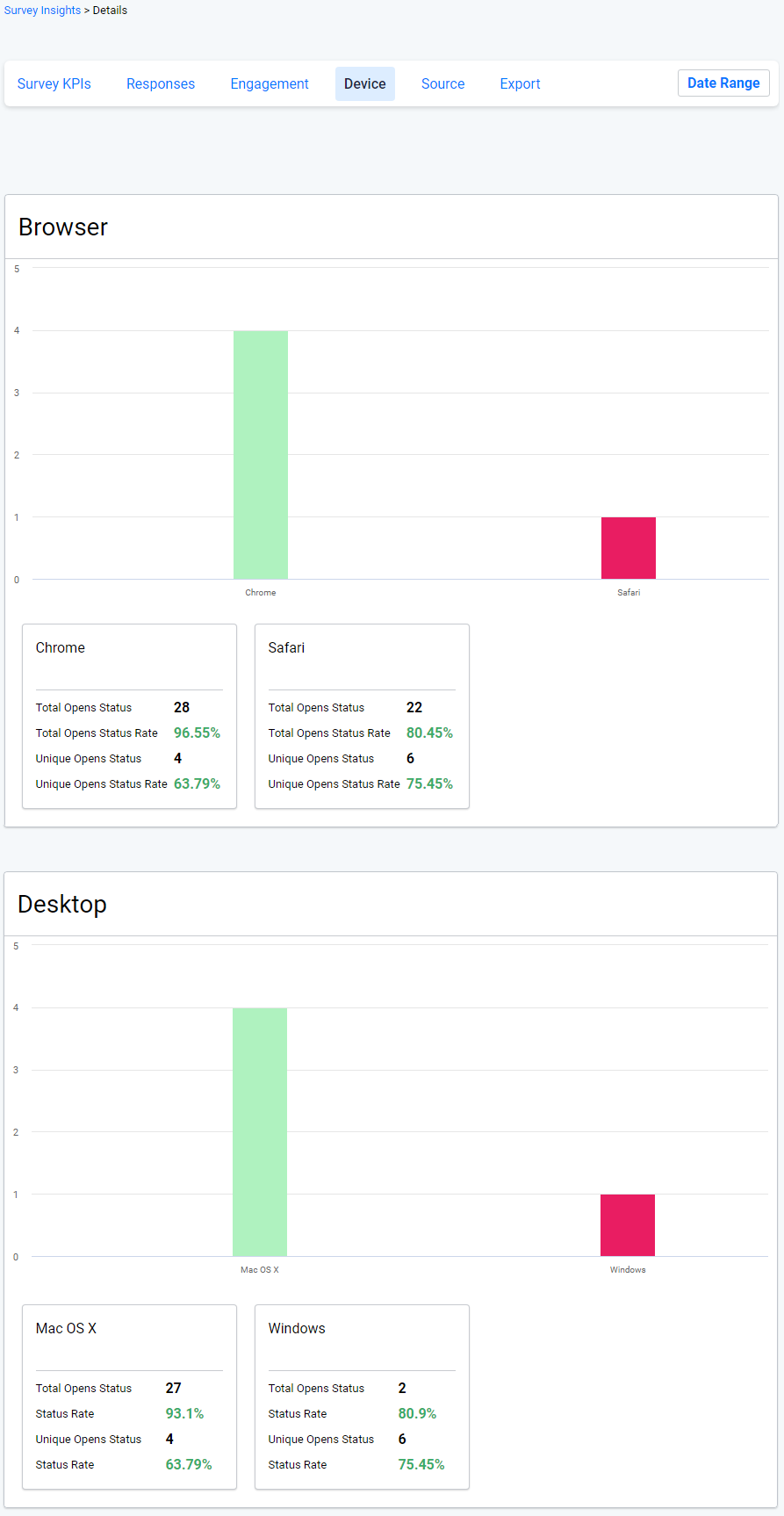Click the Mac OS X card title

click(67, 1329)
